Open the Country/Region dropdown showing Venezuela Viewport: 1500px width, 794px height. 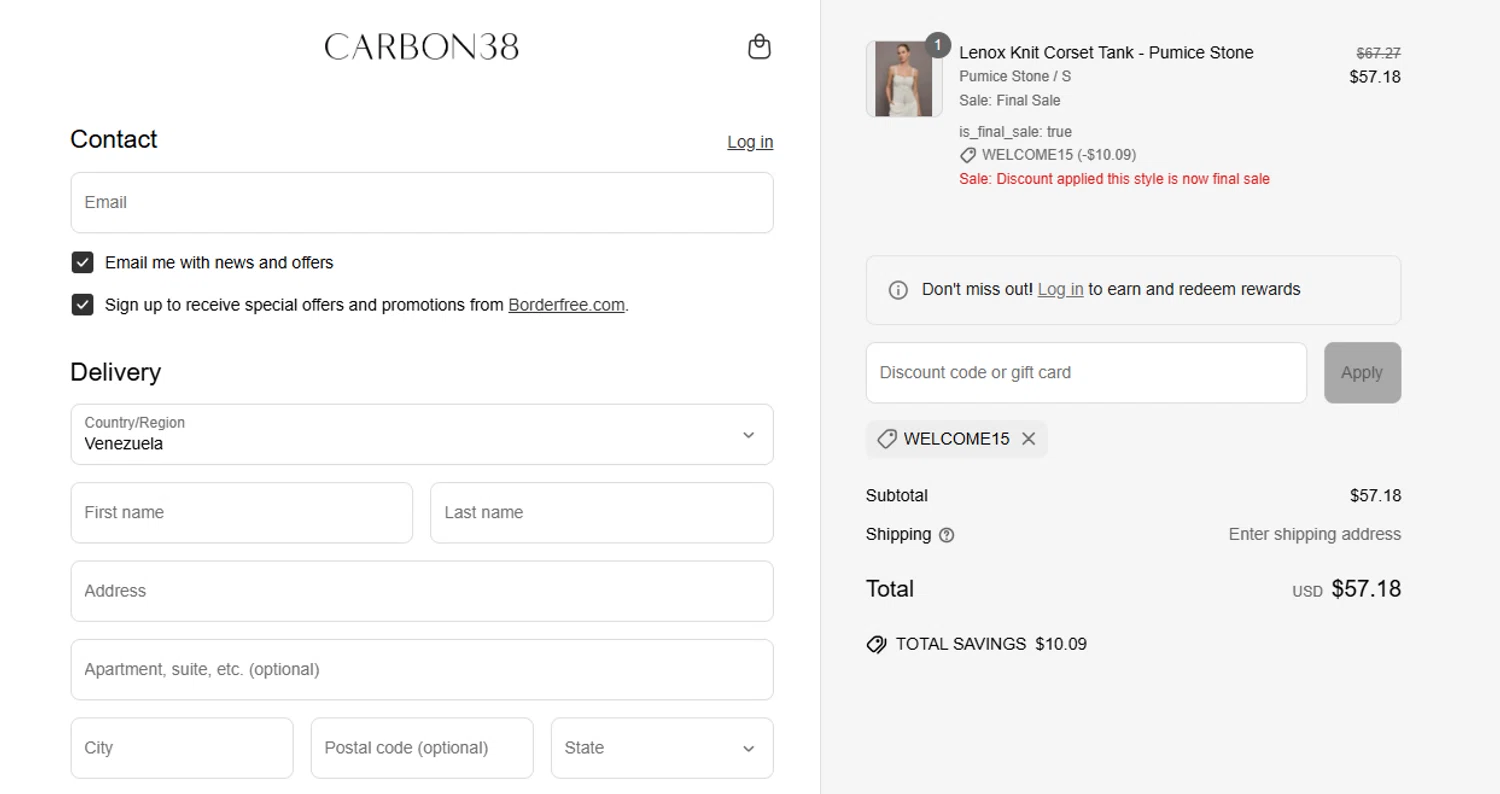(422, 435)
